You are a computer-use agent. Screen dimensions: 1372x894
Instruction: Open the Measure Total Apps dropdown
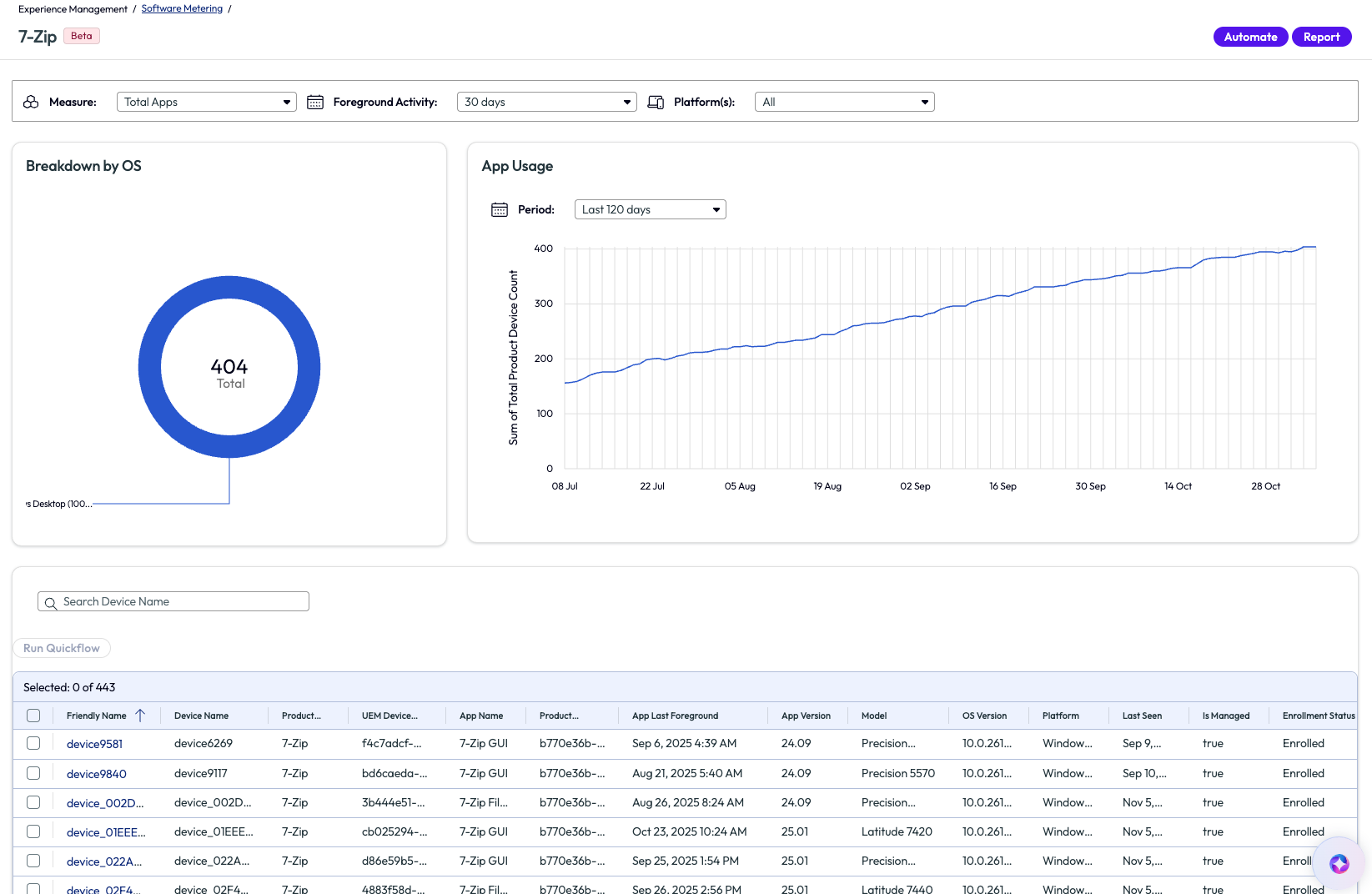(206, 102)
